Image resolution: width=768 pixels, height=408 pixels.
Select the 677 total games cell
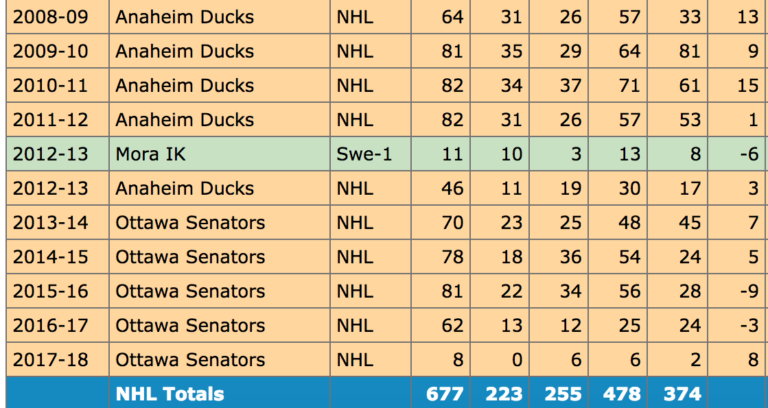pos(442,394)
